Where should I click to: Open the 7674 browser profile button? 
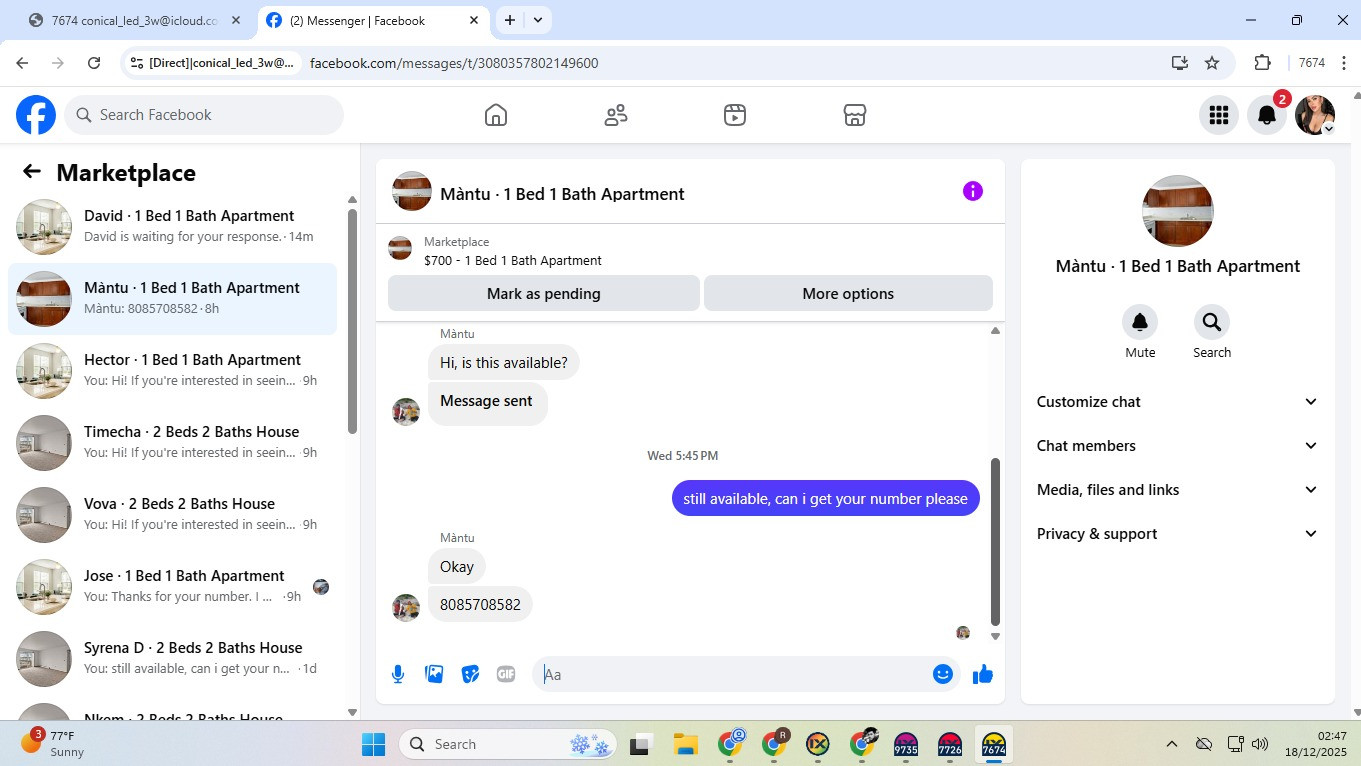point(1312,63)
